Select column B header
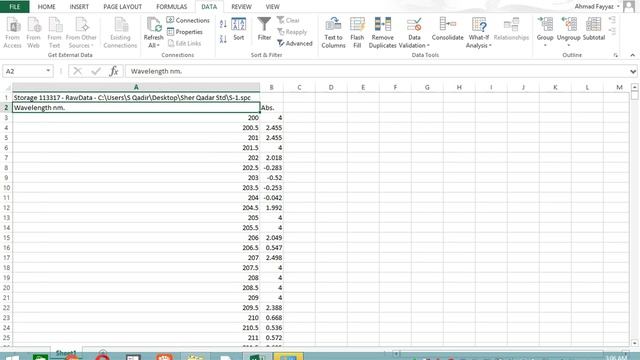This screenshot has height=360, width=640. click(271, 87)
